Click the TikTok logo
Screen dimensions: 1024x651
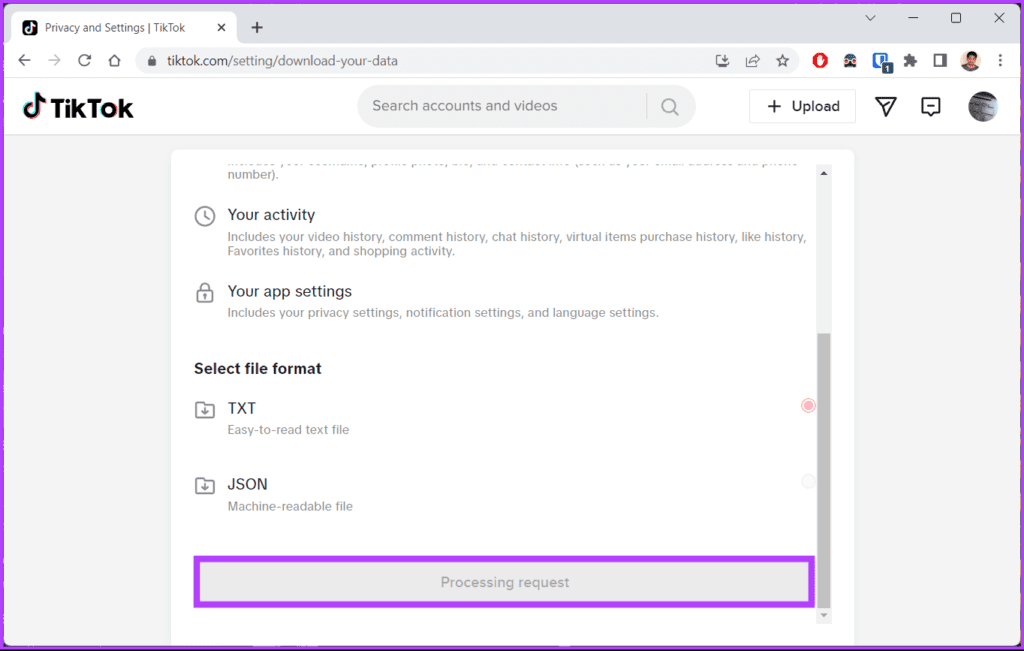[x=78, y=106]
